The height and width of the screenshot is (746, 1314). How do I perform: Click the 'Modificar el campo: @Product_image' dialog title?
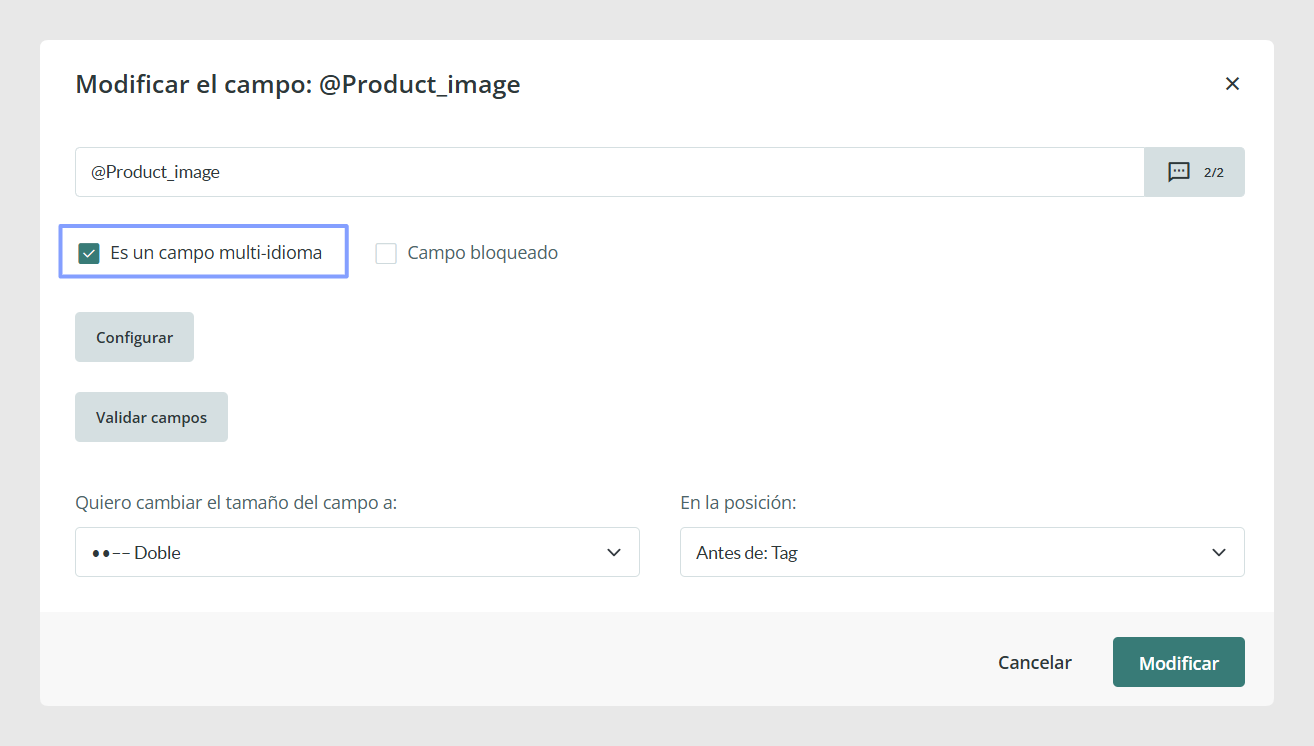point(298,84)
